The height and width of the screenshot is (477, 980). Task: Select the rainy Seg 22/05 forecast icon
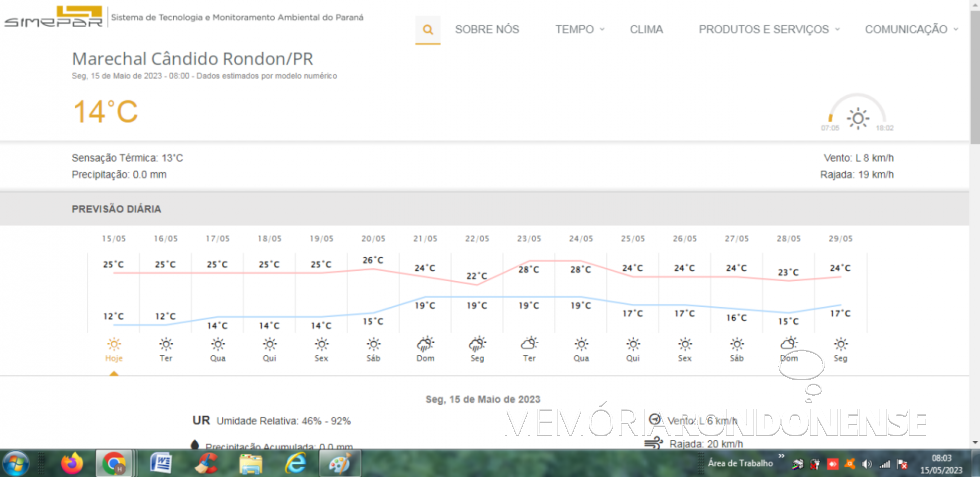tap(477, 343)
